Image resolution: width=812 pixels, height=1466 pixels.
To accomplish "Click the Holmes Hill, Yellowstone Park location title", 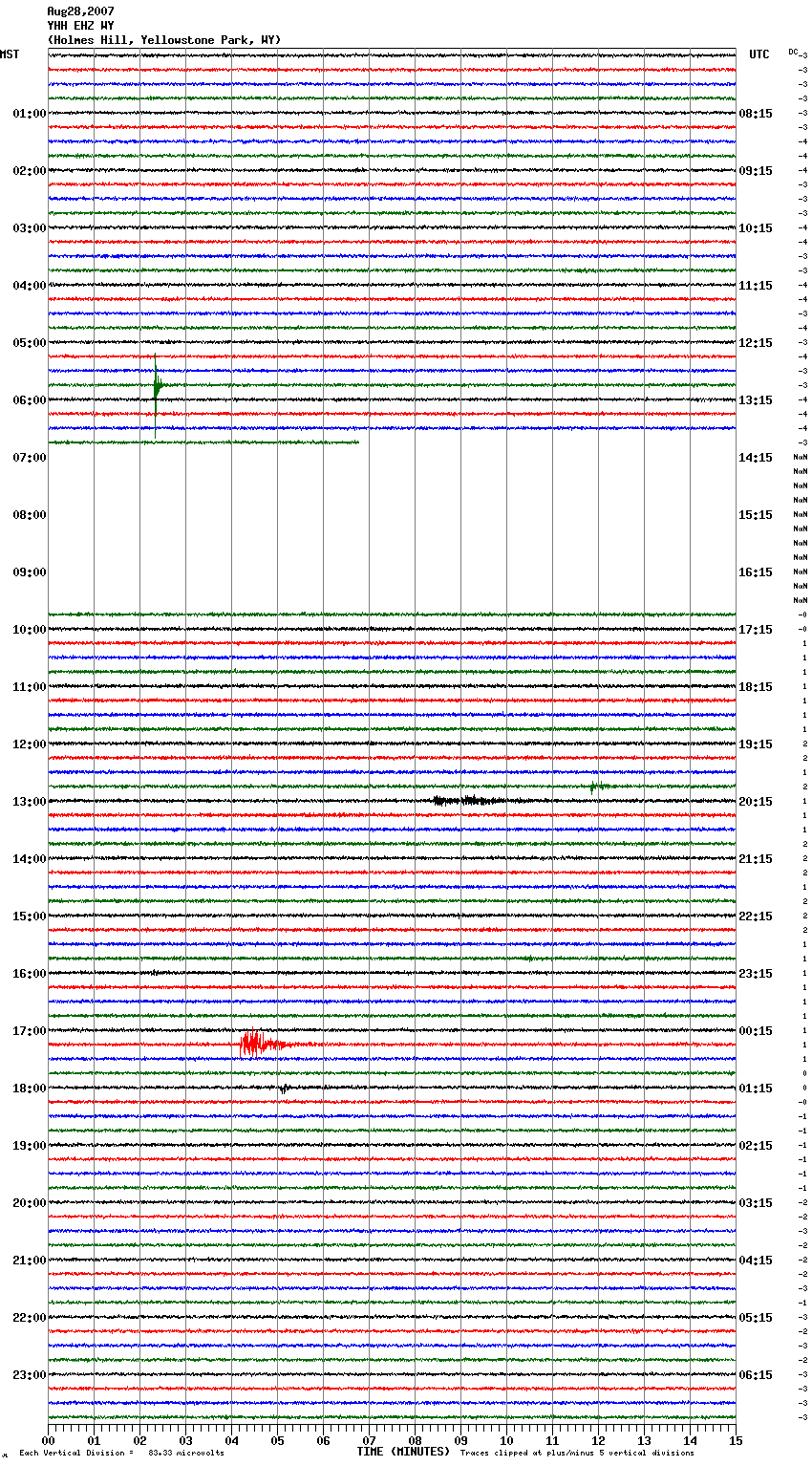I will click(163, 40).
